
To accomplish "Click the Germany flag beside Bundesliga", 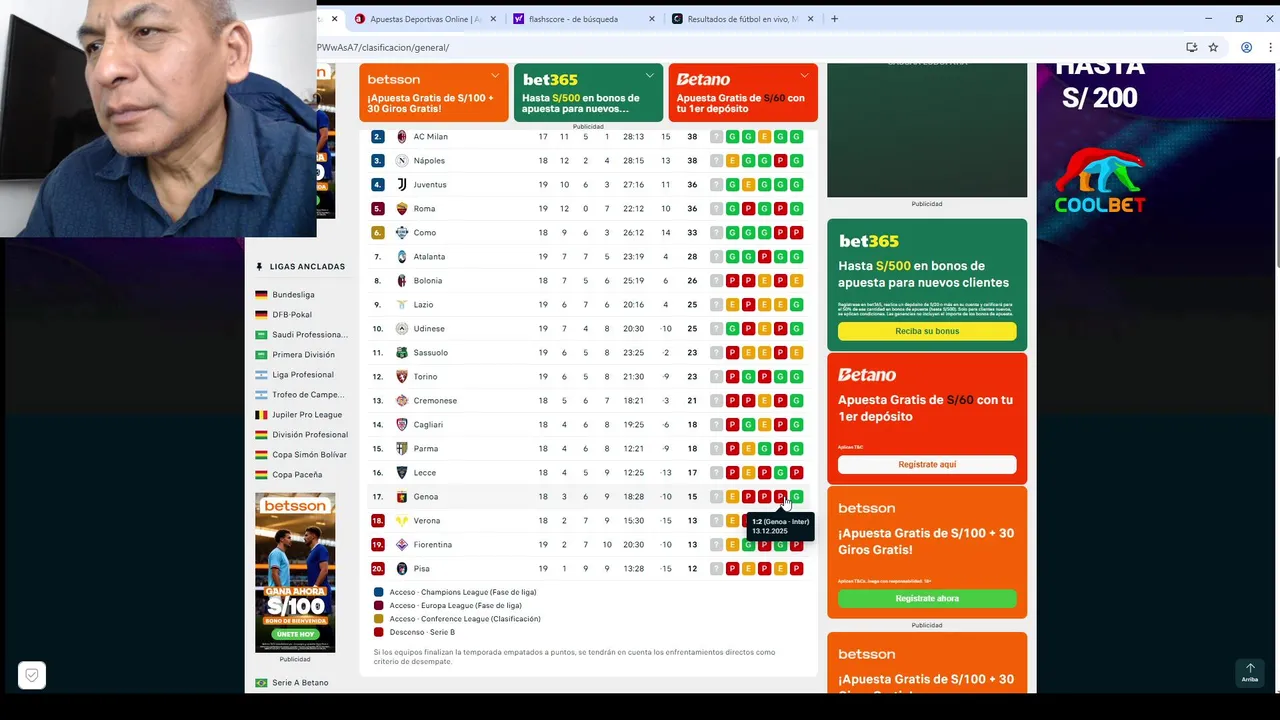I will [261, 295].
